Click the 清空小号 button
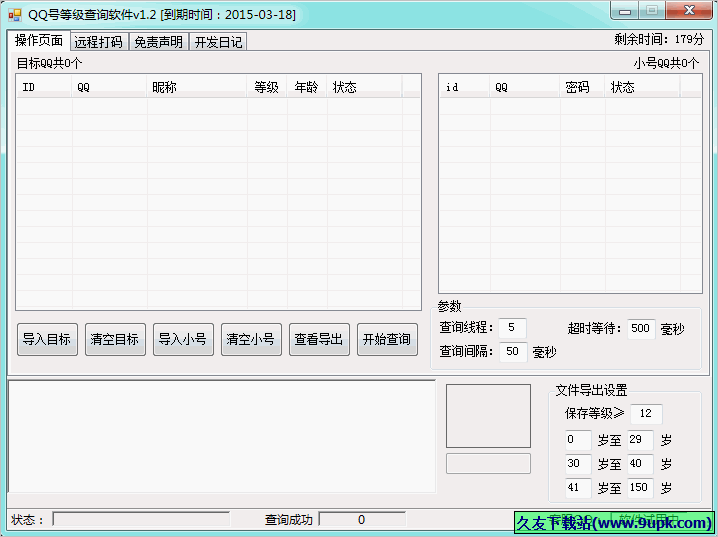Viewport: 718px width, 537px height. tap(251, 339)
